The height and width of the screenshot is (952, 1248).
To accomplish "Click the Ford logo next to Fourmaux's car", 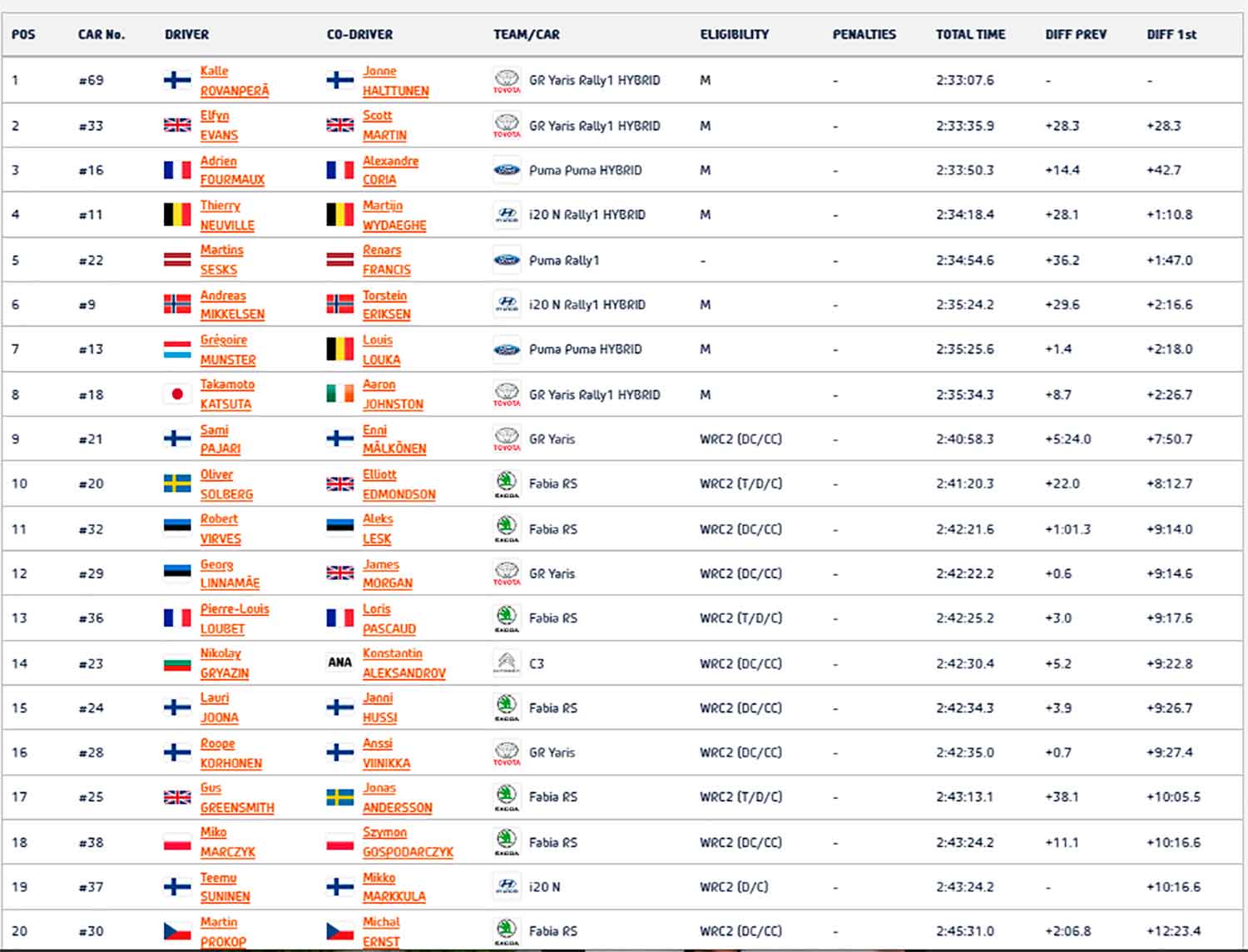I will pyautogui.click(x=507, y=170).
